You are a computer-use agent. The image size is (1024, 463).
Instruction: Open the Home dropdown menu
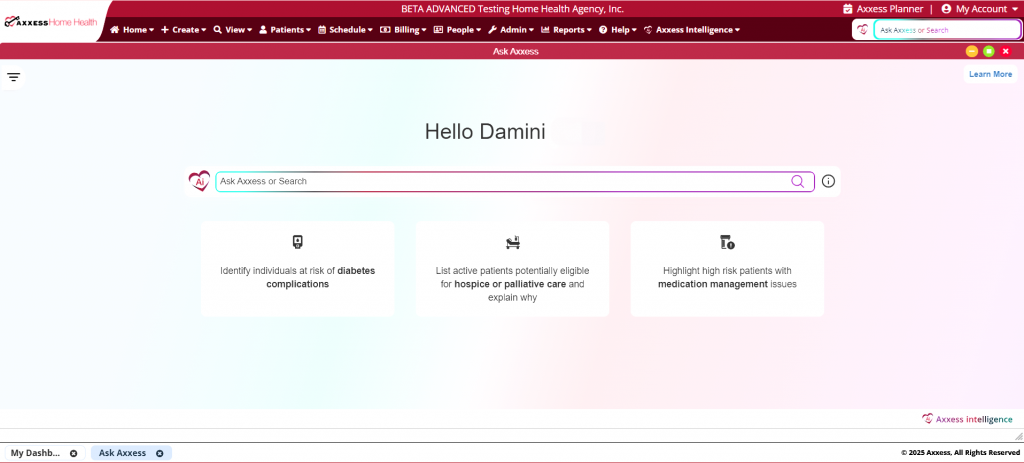point(132,29)
